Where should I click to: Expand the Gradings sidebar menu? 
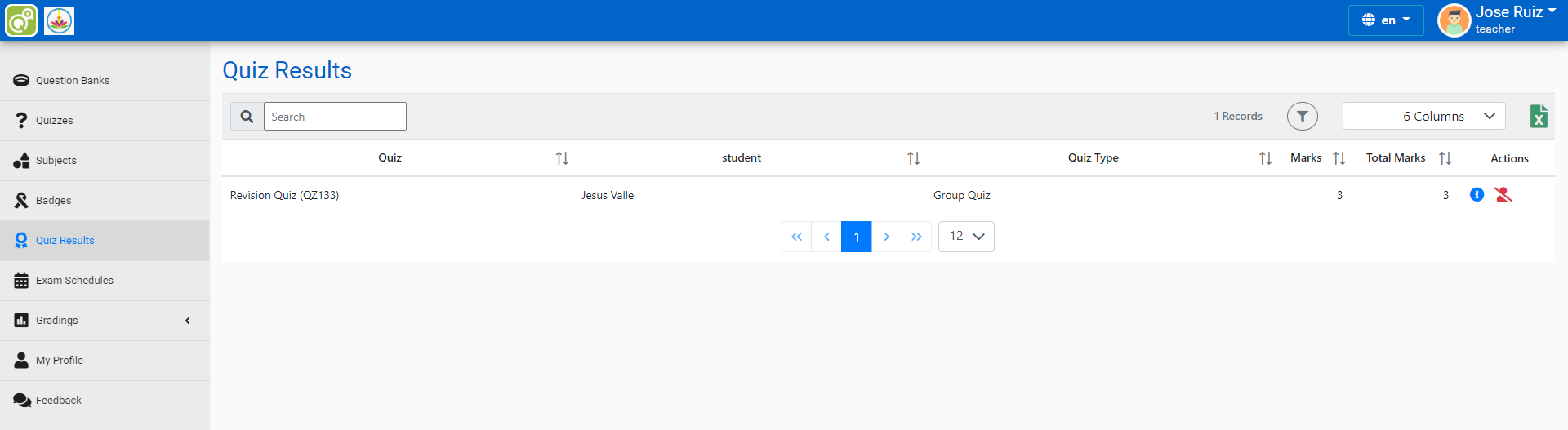pos(105,321)
